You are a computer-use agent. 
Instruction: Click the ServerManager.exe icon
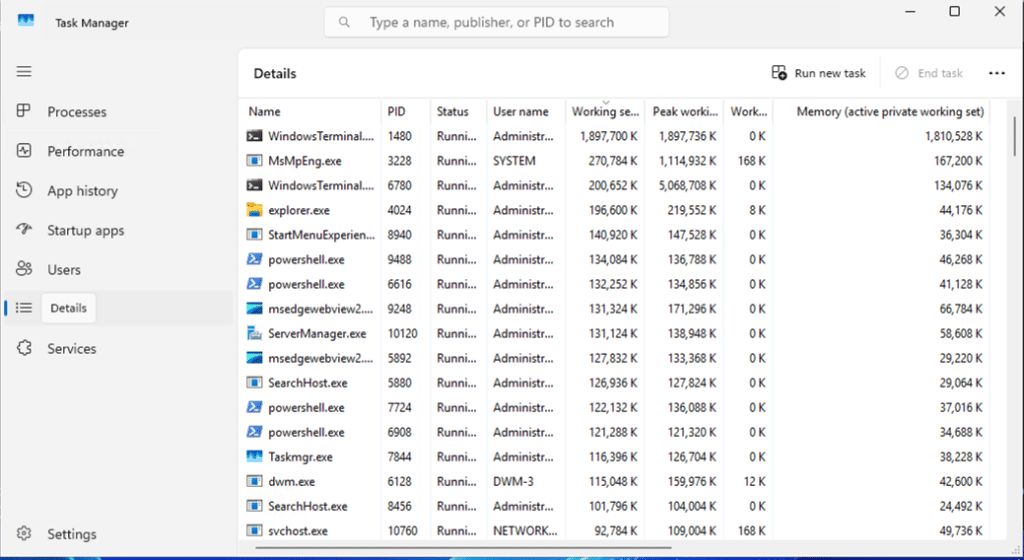point(254,333)
